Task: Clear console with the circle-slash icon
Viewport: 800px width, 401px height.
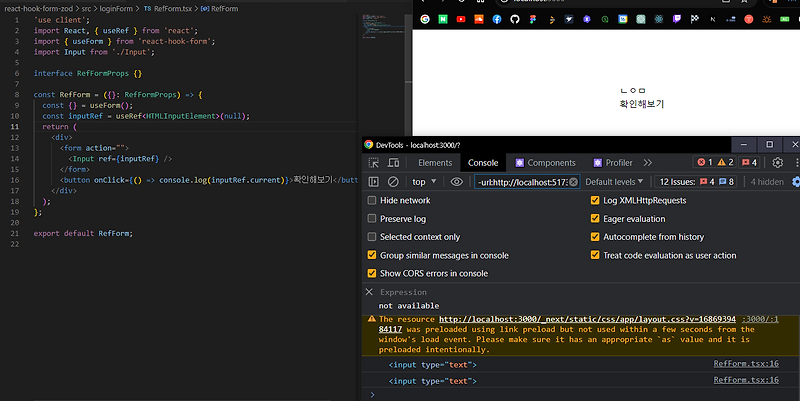Action: click(x=393, y=182)
